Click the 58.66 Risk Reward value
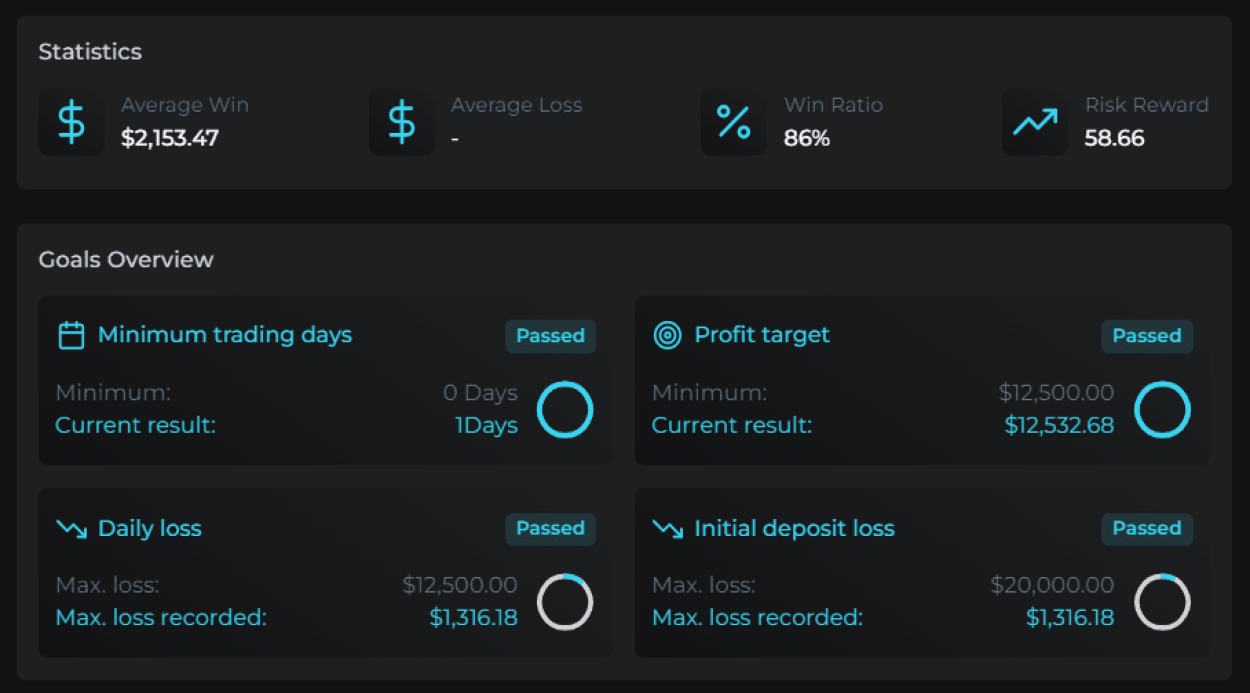This screenshot has width=1250, height=693. pos(1114,138)
